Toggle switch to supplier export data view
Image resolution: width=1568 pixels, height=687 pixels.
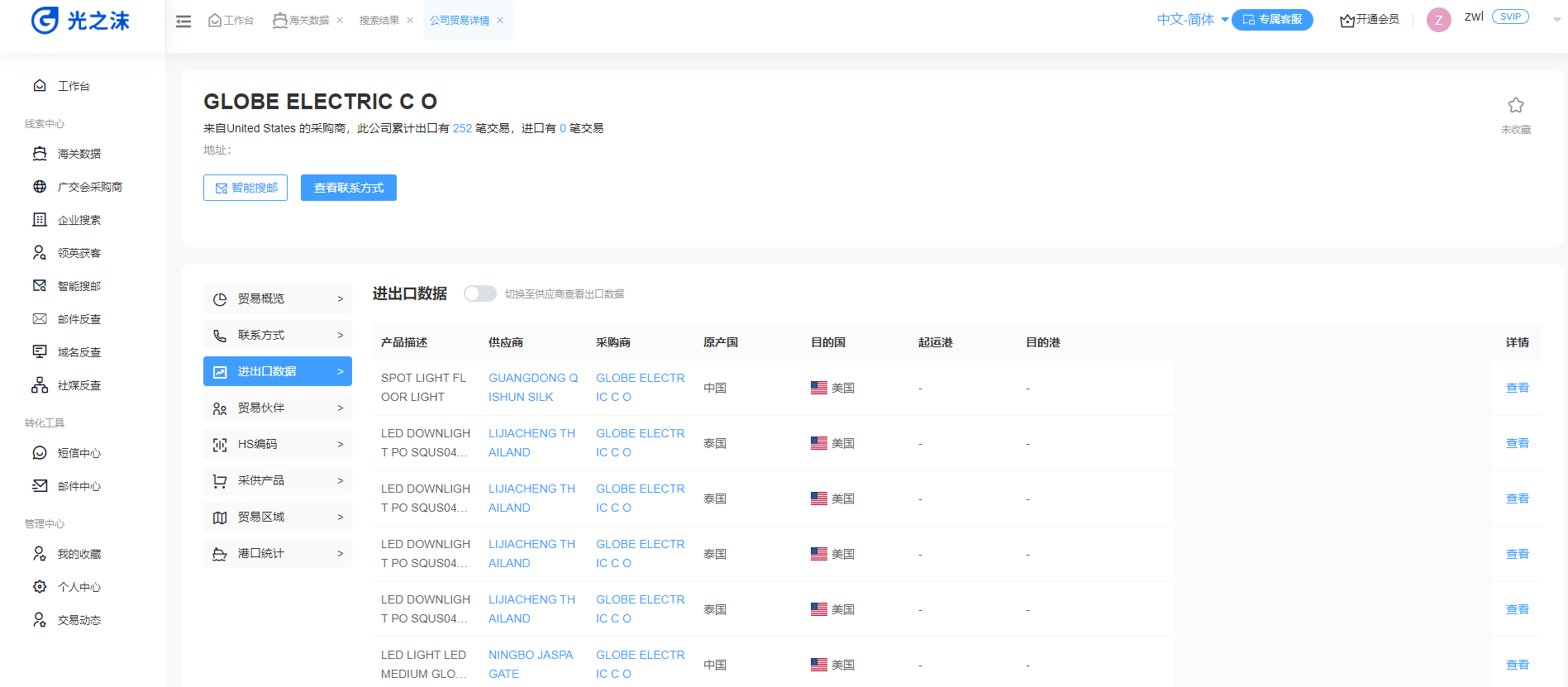479,293
